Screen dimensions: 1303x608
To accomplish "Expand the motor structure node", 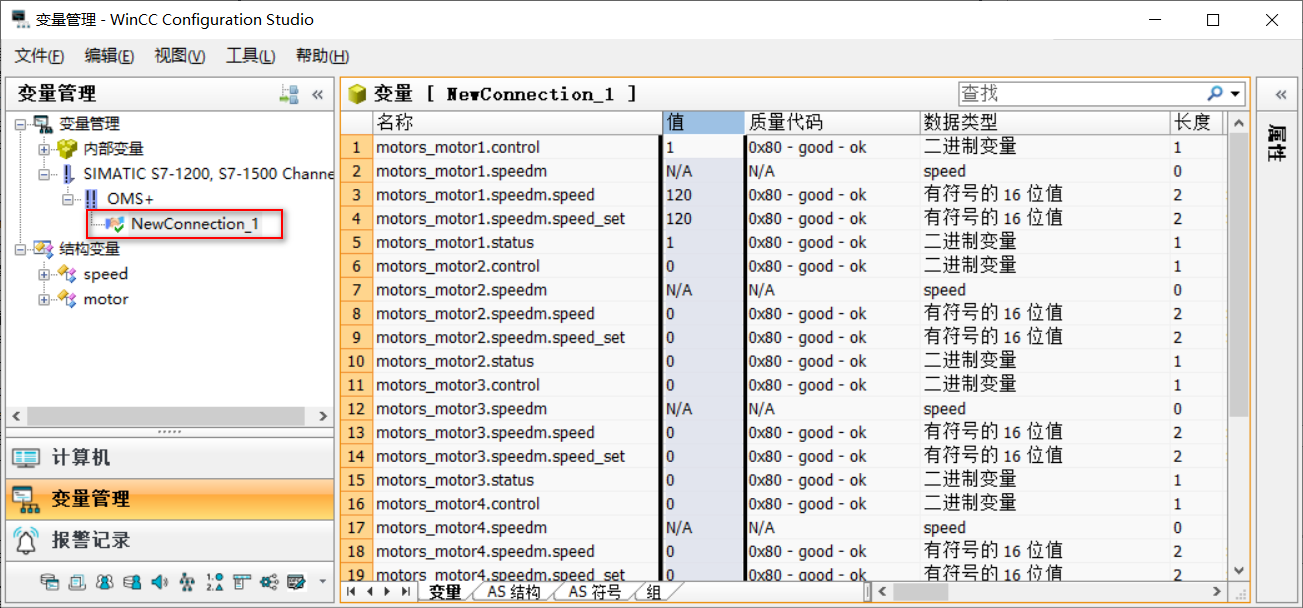I will click(44, 299).
